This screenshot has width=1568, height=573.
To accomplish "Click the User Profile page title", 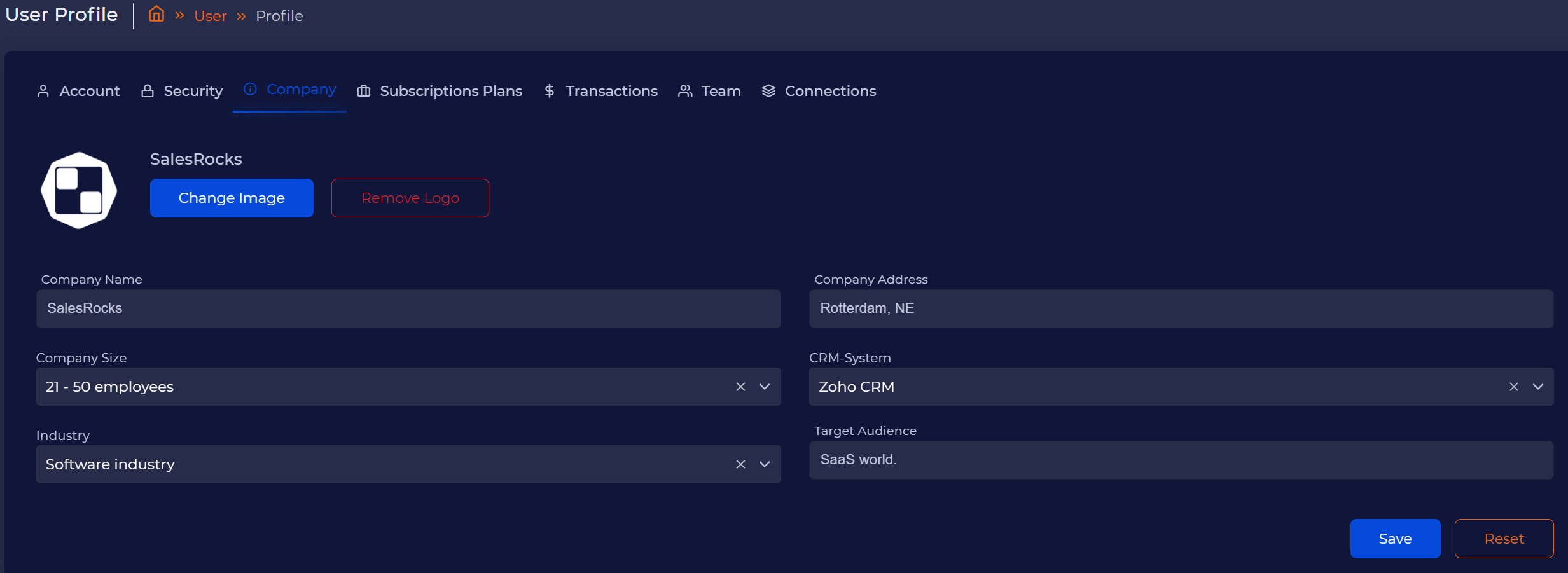I will (62, 15).
